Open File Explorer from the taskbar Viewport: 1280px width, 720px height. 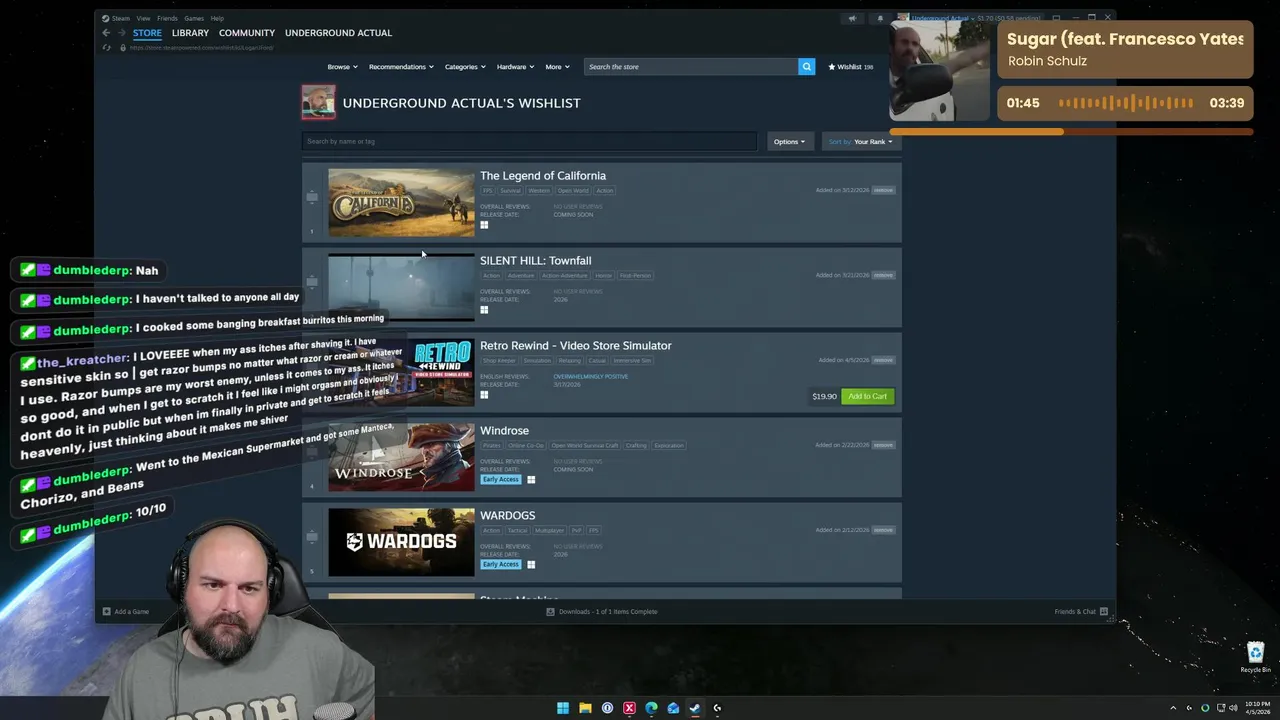pyautogui.click(x=585, y=708)
